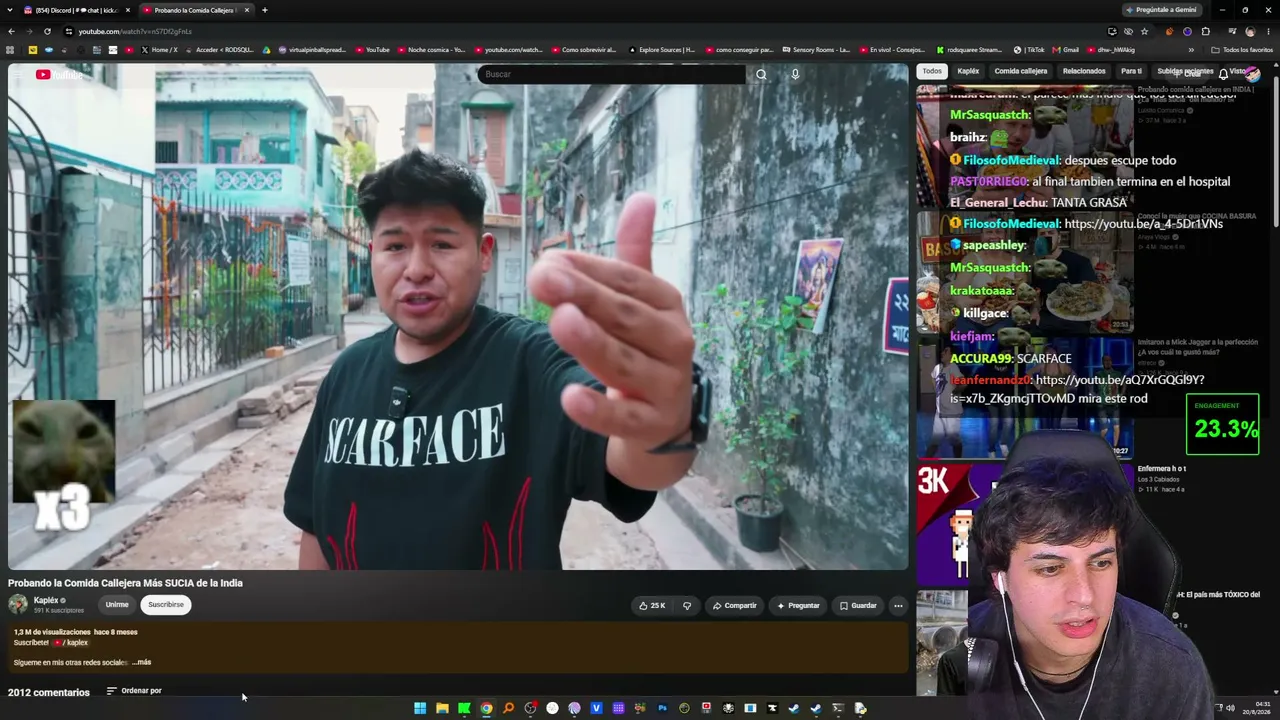
Task: Open the Sensory Rooms bookmark
Action: click(816, 50)
